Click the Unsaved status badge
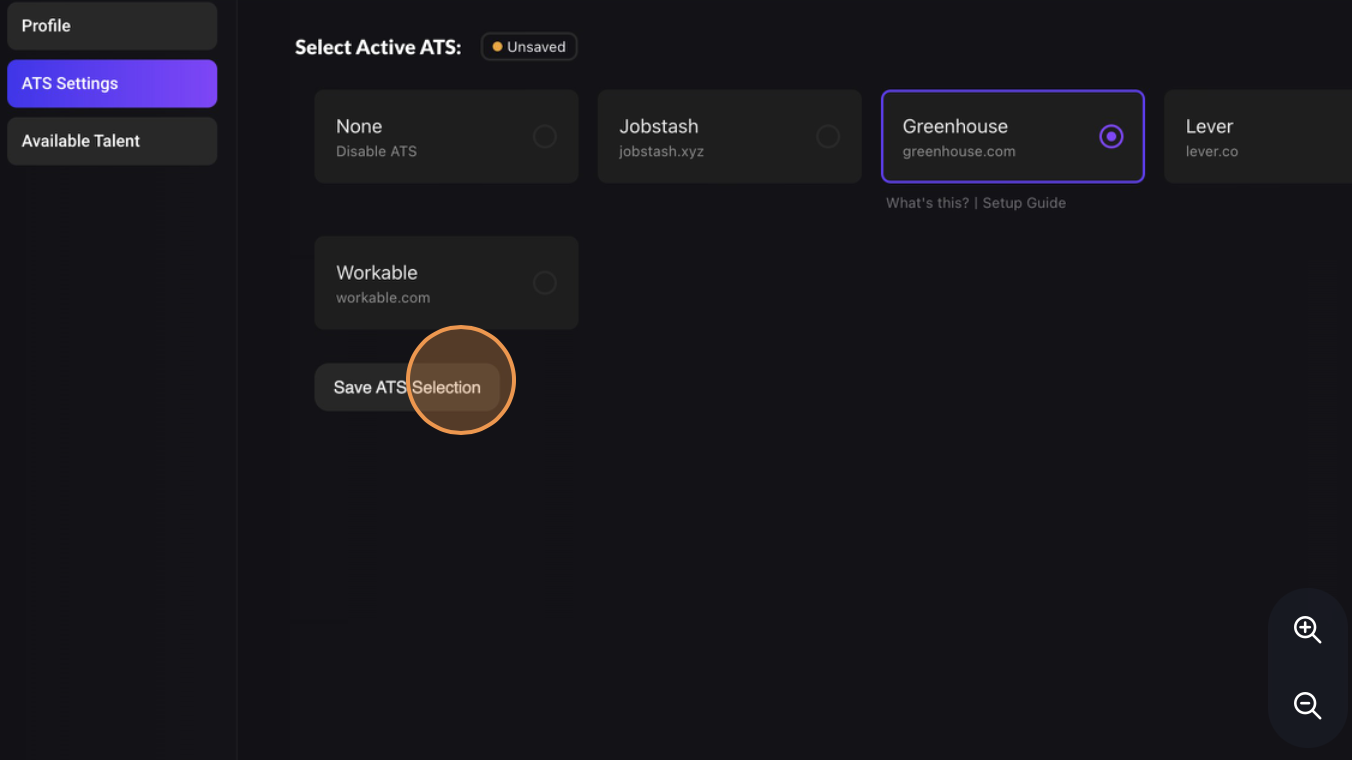 [529, 47]
